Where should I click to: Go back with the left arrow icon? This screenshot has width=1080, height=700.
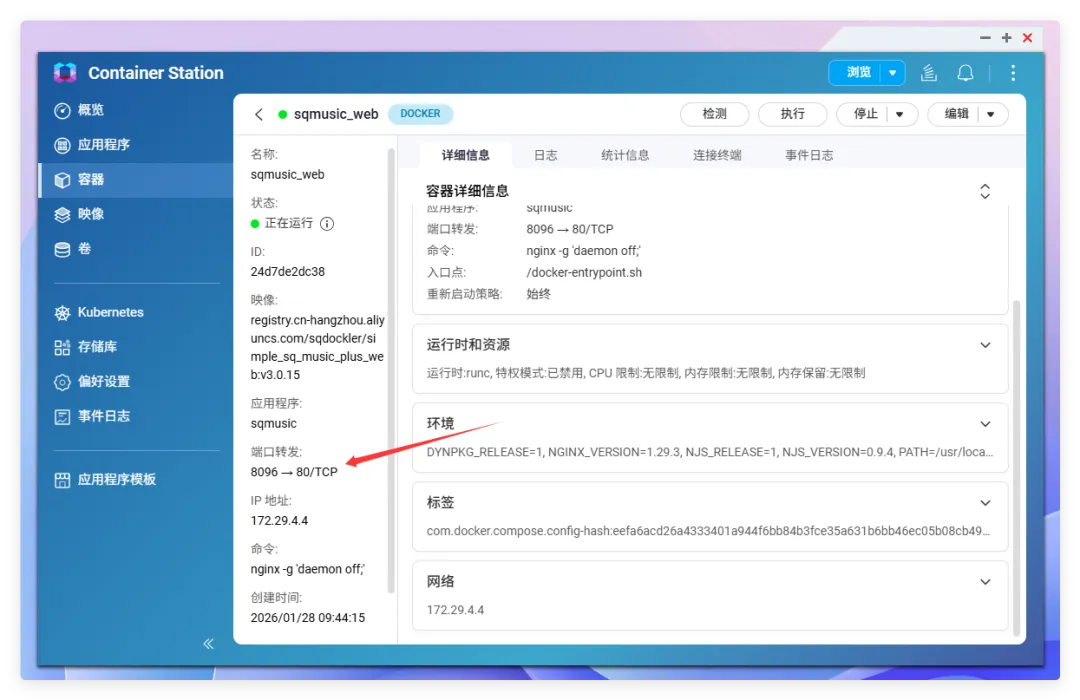tap(259, 114)
